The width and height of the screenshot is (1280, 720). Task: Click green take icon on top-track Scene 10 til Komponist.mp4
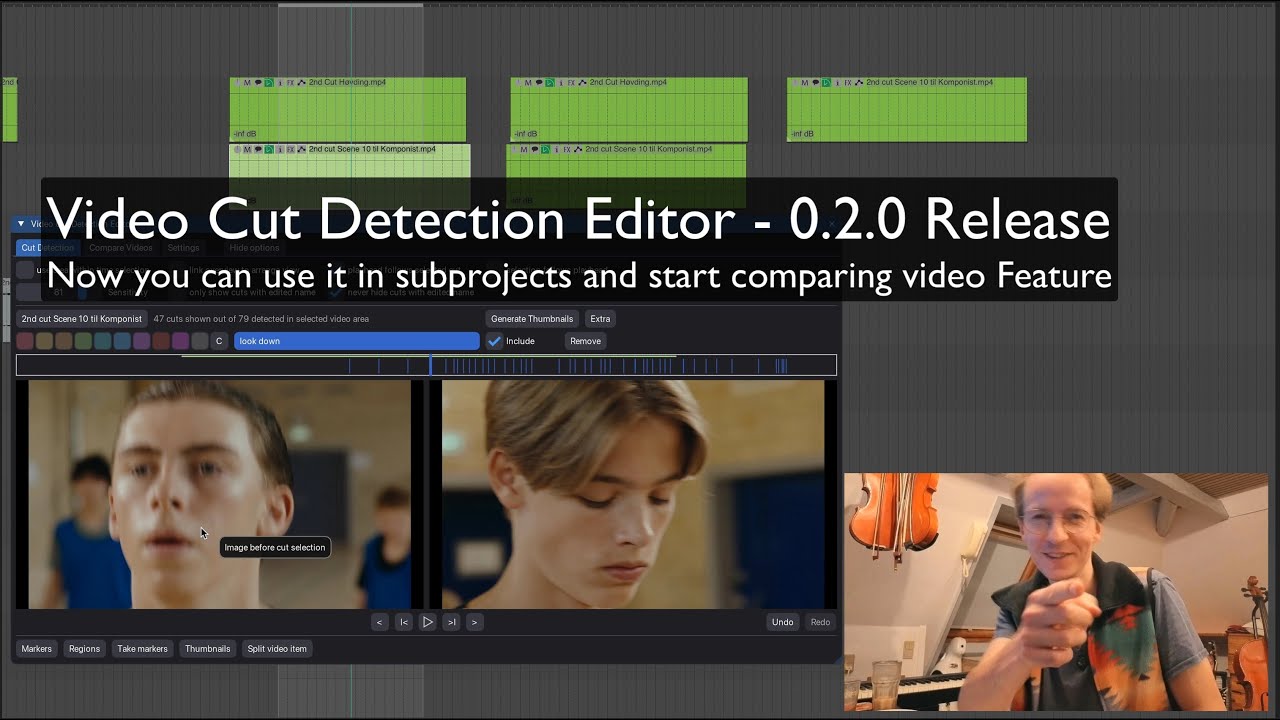(x=826, y=83)
